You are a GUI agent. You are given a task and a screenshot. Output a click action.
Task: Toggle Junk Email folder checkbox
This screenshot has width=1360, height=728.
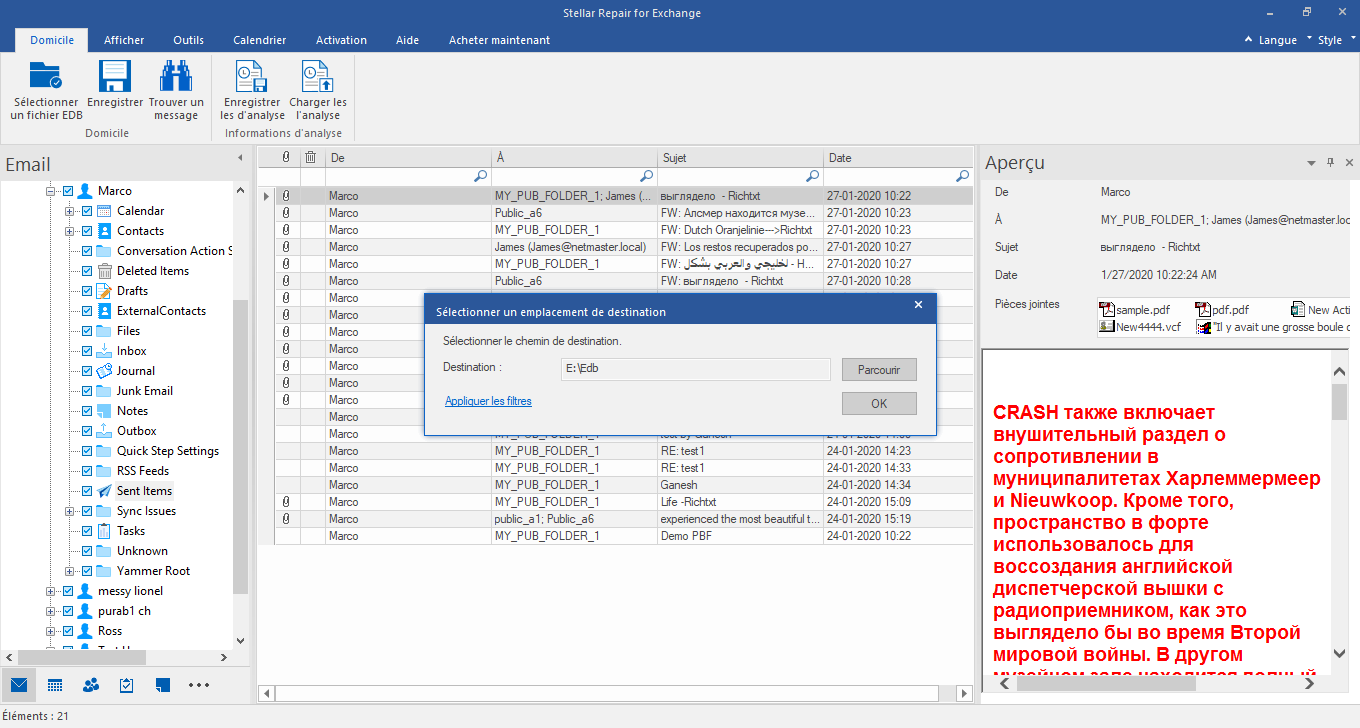click(87, 391)
